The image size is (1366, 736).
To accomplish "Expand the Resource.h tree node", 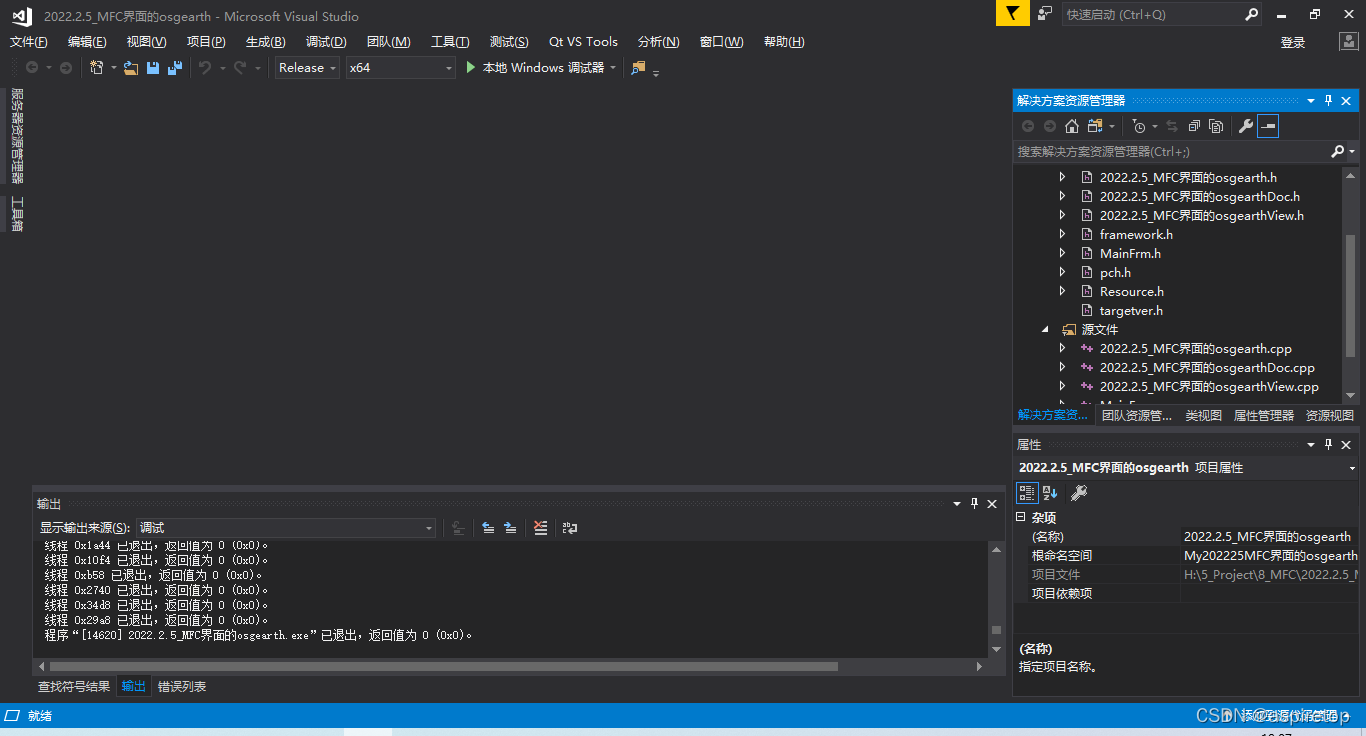I will 1062,291.
